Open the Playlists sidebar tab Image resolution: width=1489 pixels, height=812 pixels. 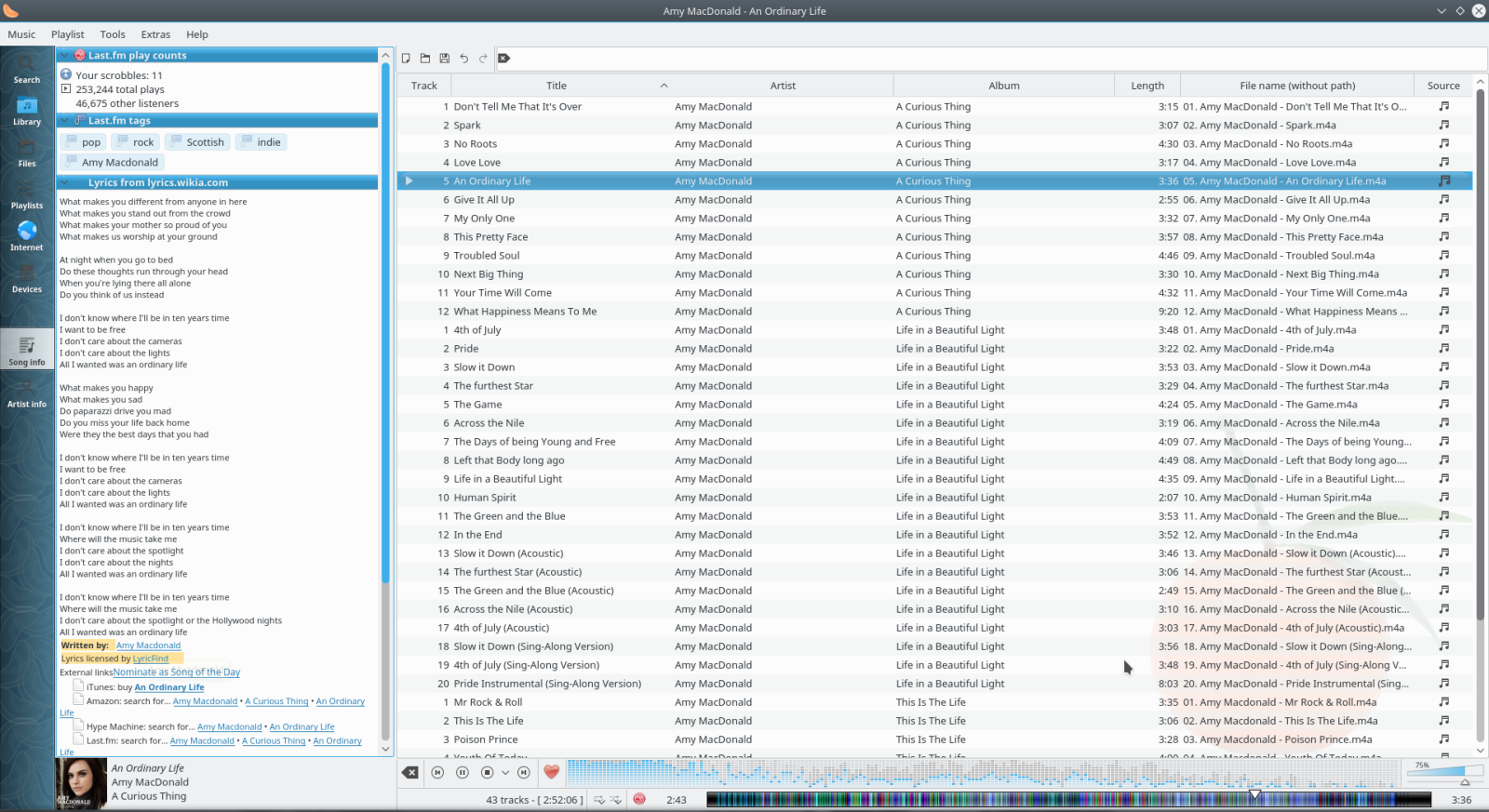click(x=26, y=194)
